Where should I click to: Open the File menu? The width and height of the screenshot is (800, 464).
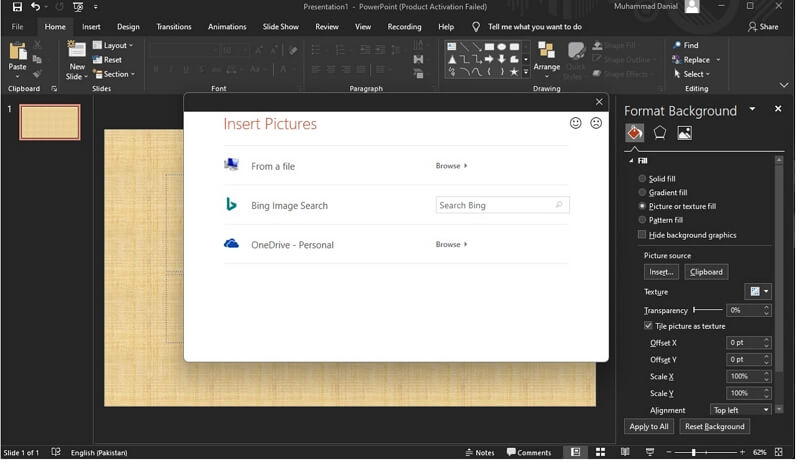[17, 27]
